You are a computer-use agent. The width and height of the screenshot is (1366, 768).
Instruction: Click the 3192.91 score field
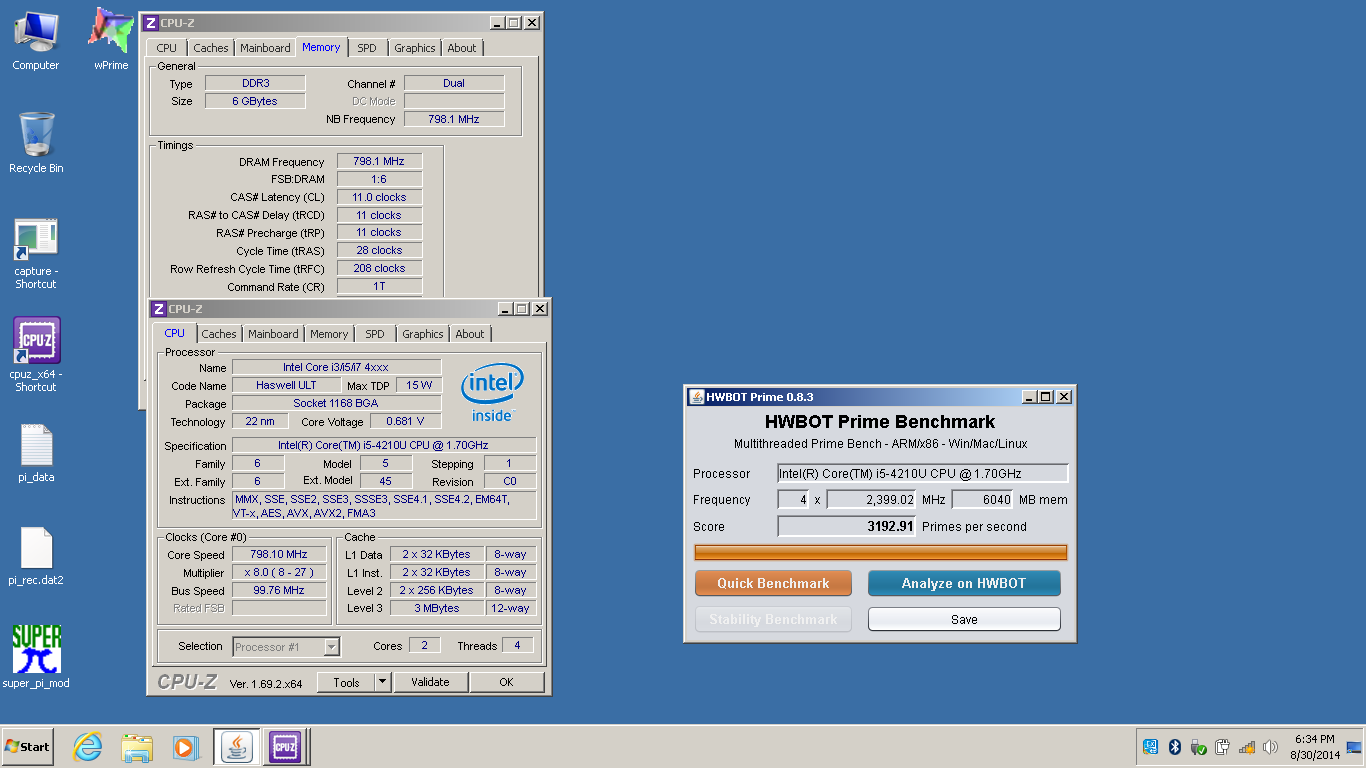click(846, 526)
